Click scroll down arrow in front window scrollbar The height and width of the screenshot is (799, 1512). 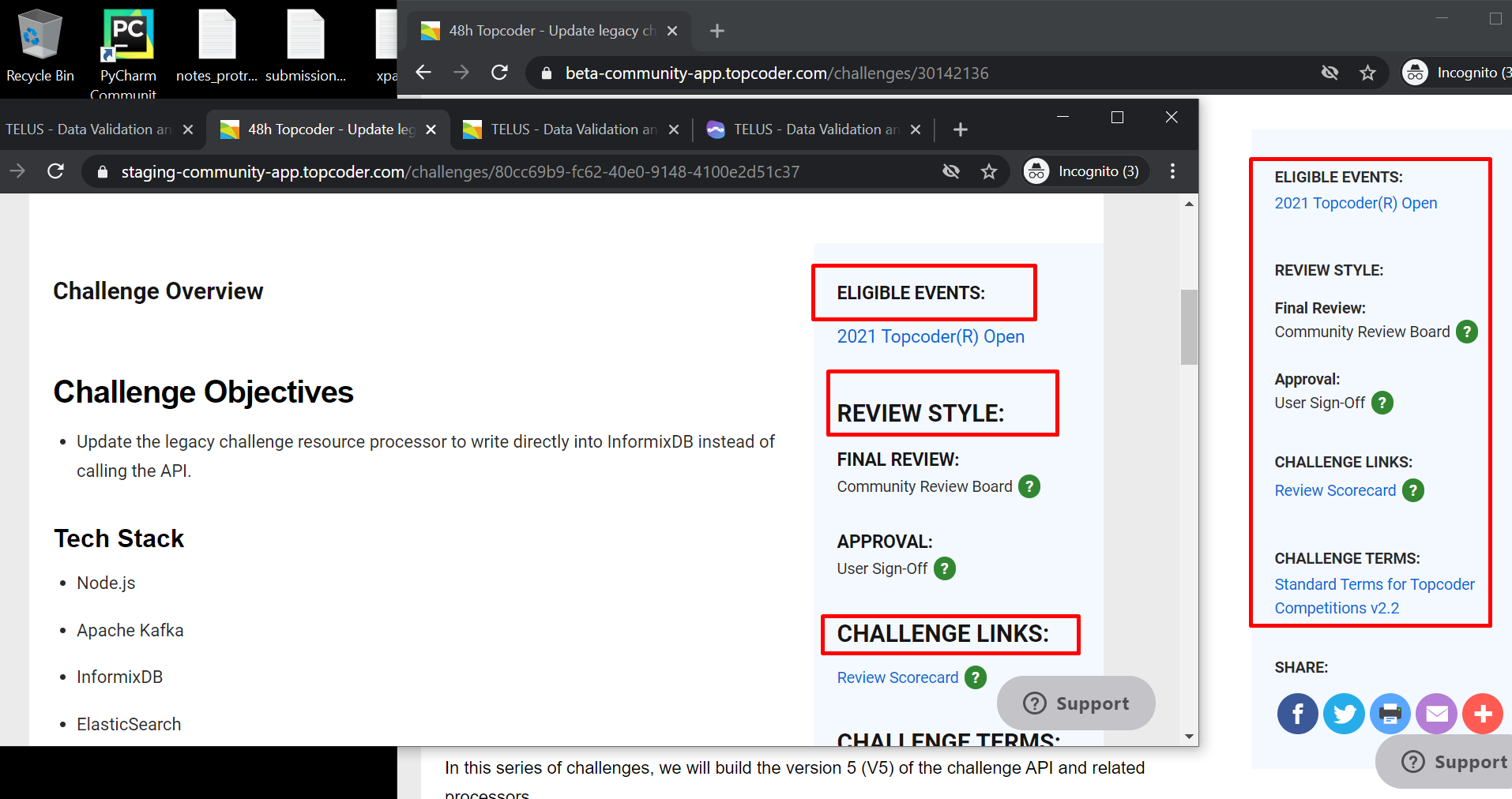coord(1189,737)
